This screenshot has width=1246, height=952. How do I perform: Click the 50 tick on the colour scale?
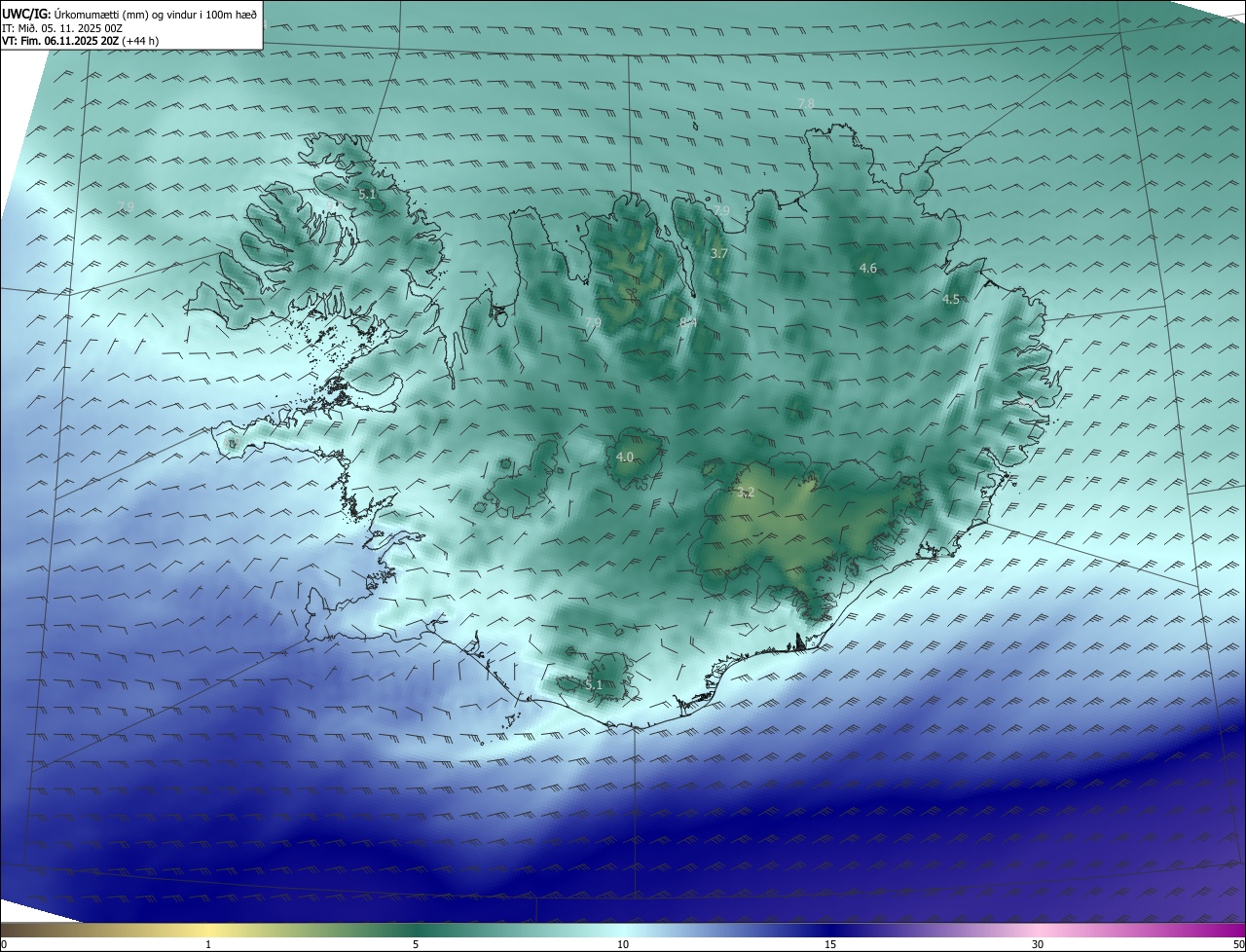[x=1238, y=944]
